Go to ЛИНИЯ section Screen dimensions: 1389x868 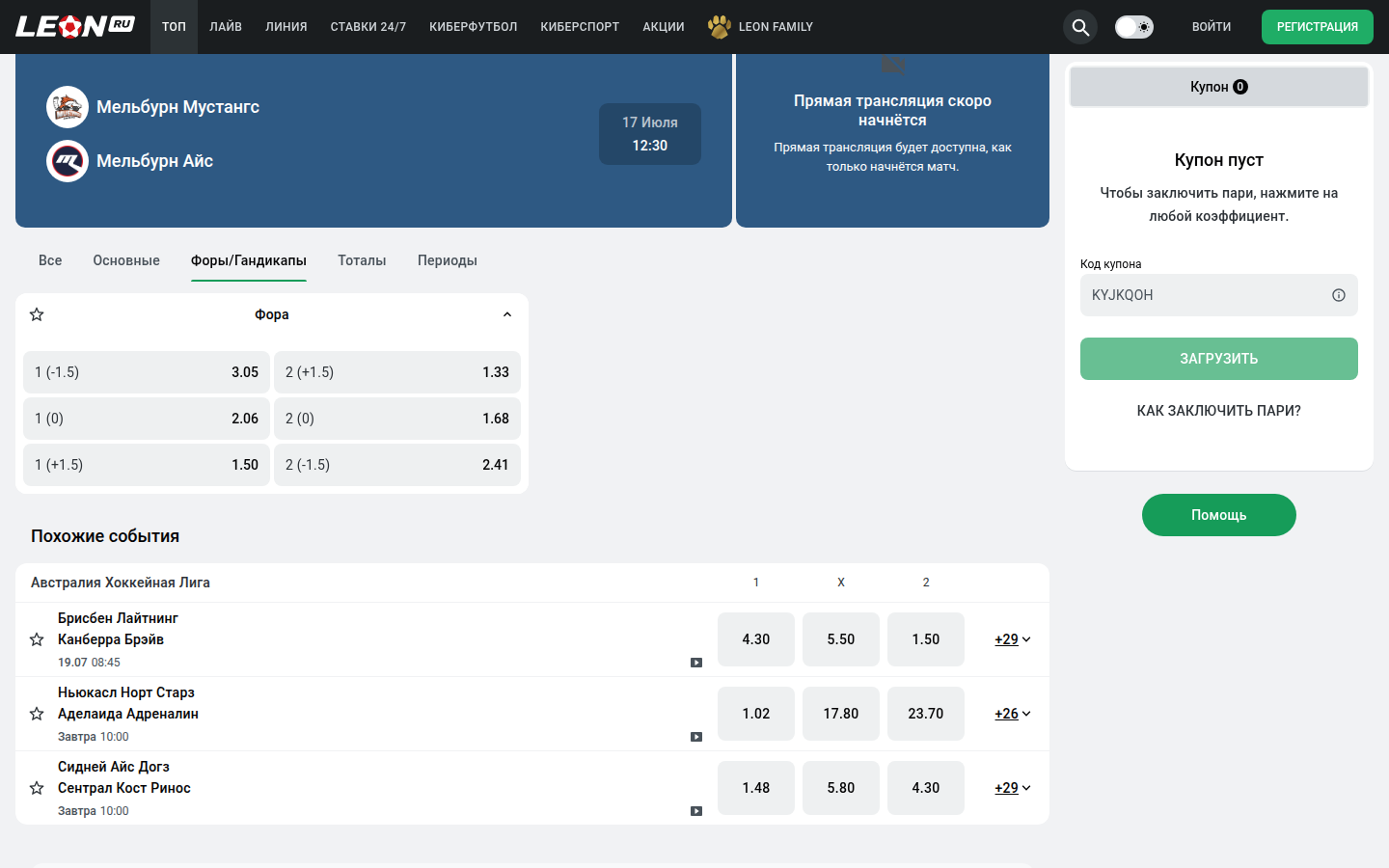(286, 27)
